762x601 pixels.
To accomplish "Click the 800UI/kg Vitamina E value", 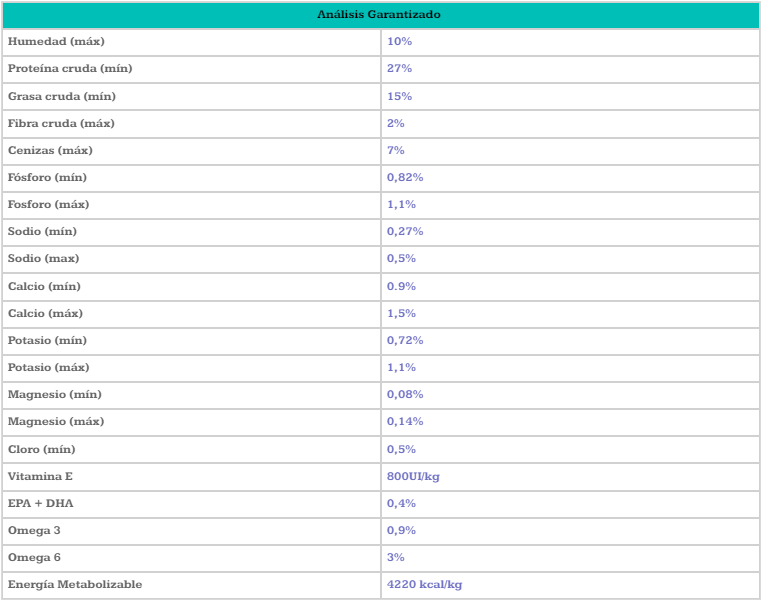I will click(413, 476).
